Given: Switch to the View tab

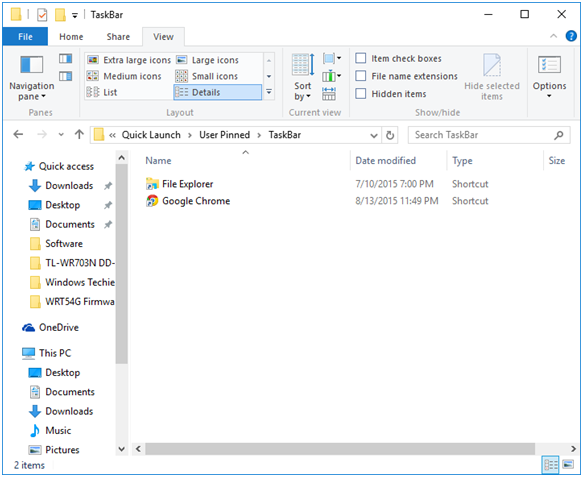Looking at the screenshot, I should coord(163,37).
